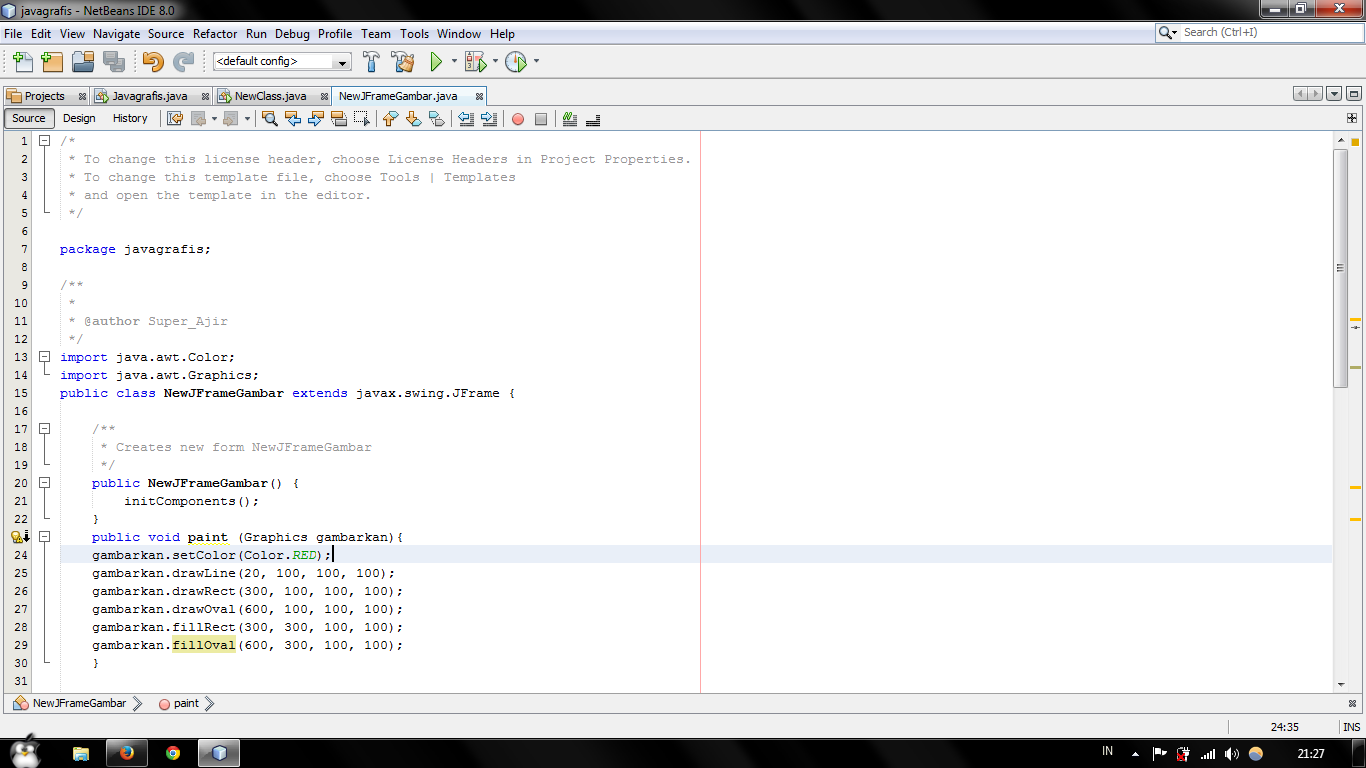Switch editor to History view
The image size is (1366, 768).
130,118
